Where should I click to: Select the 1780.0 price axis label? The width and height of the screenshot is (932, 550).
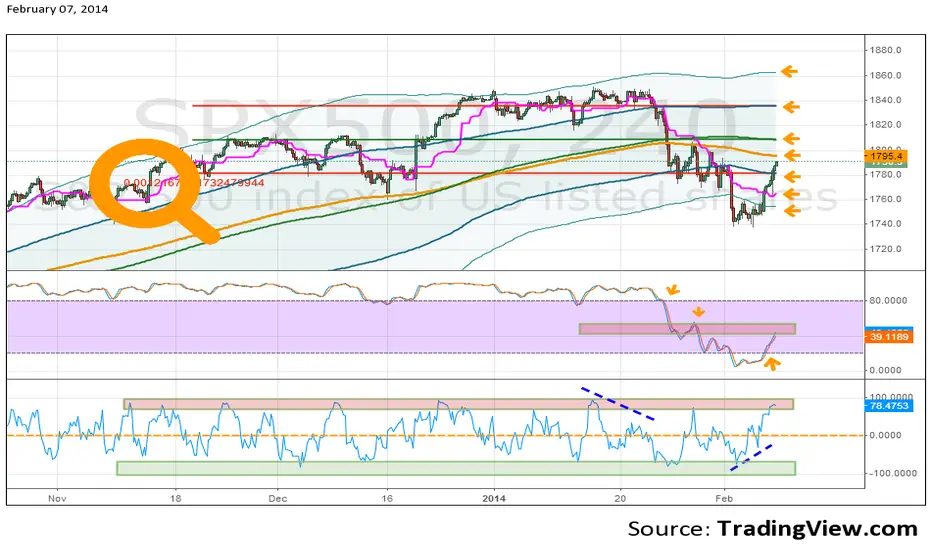point(886,174)
